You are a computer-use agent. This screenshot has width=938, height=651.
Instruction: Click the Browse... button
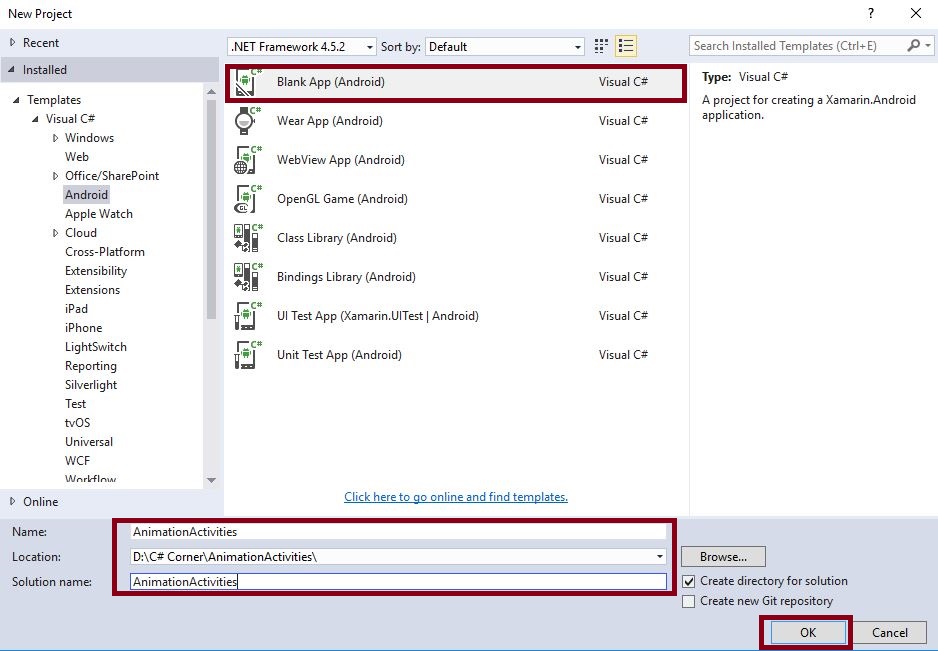pyautogui.click(x=723, y=556)
